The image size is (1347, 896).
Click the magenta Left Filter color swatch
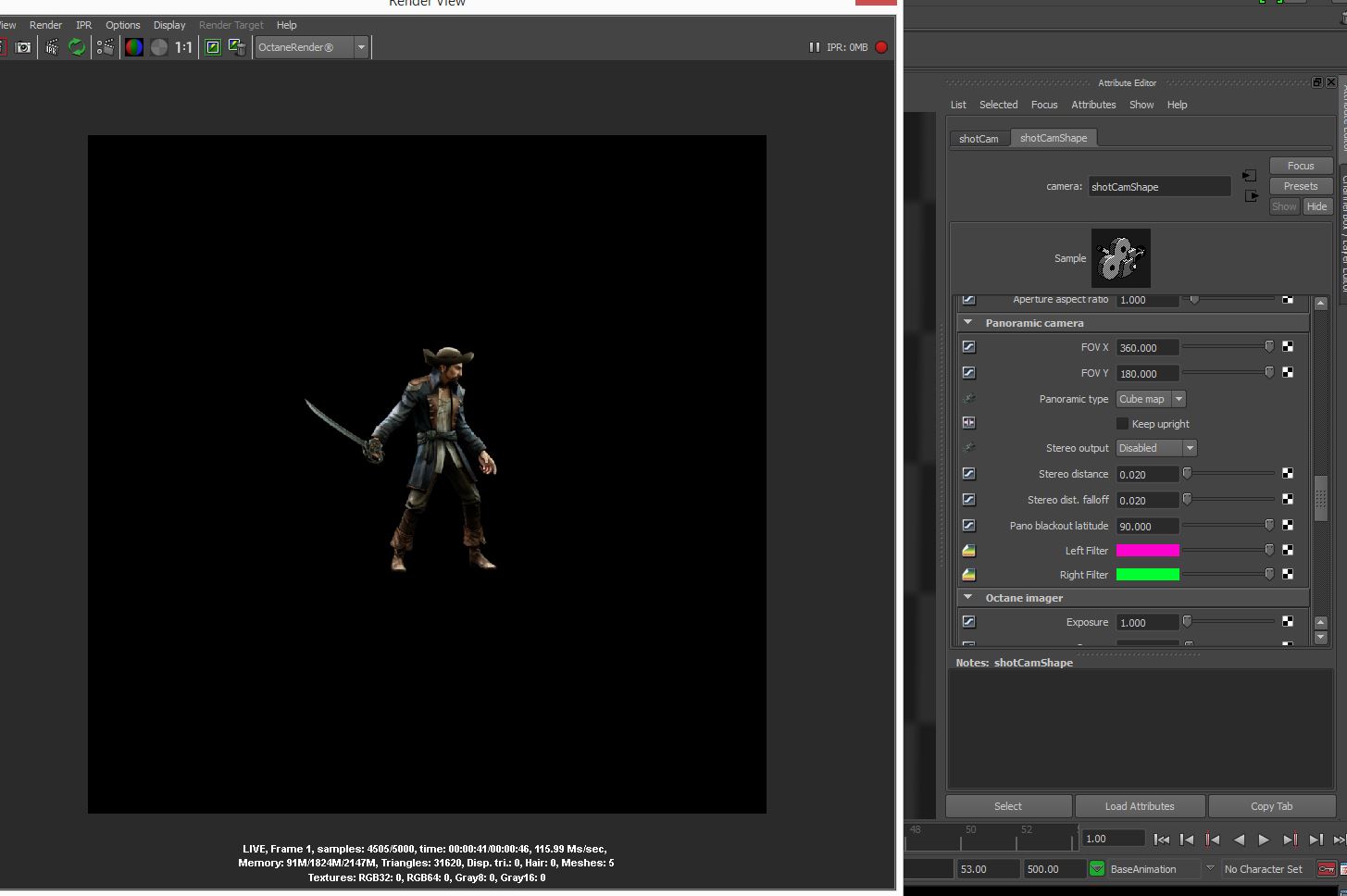pos(1147,550)
